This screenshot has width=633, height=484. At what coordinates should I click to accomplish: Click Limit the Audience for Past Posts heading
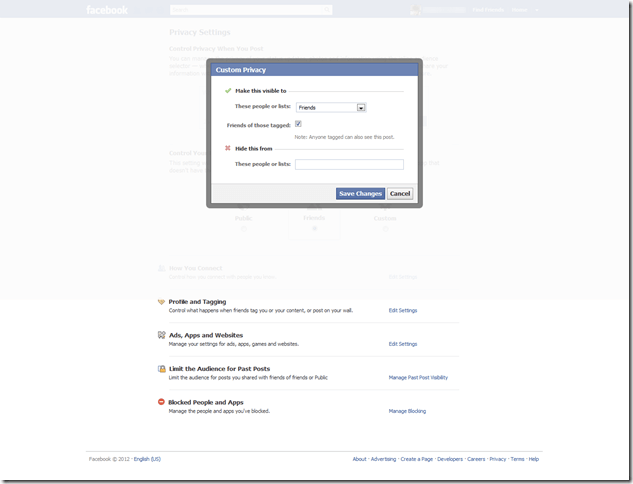219,369
